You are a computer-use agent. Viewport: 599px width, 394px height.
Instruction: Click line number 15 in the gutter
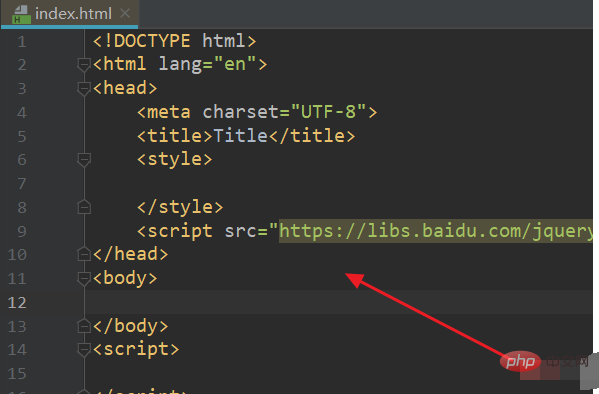[x=17, y=373]
